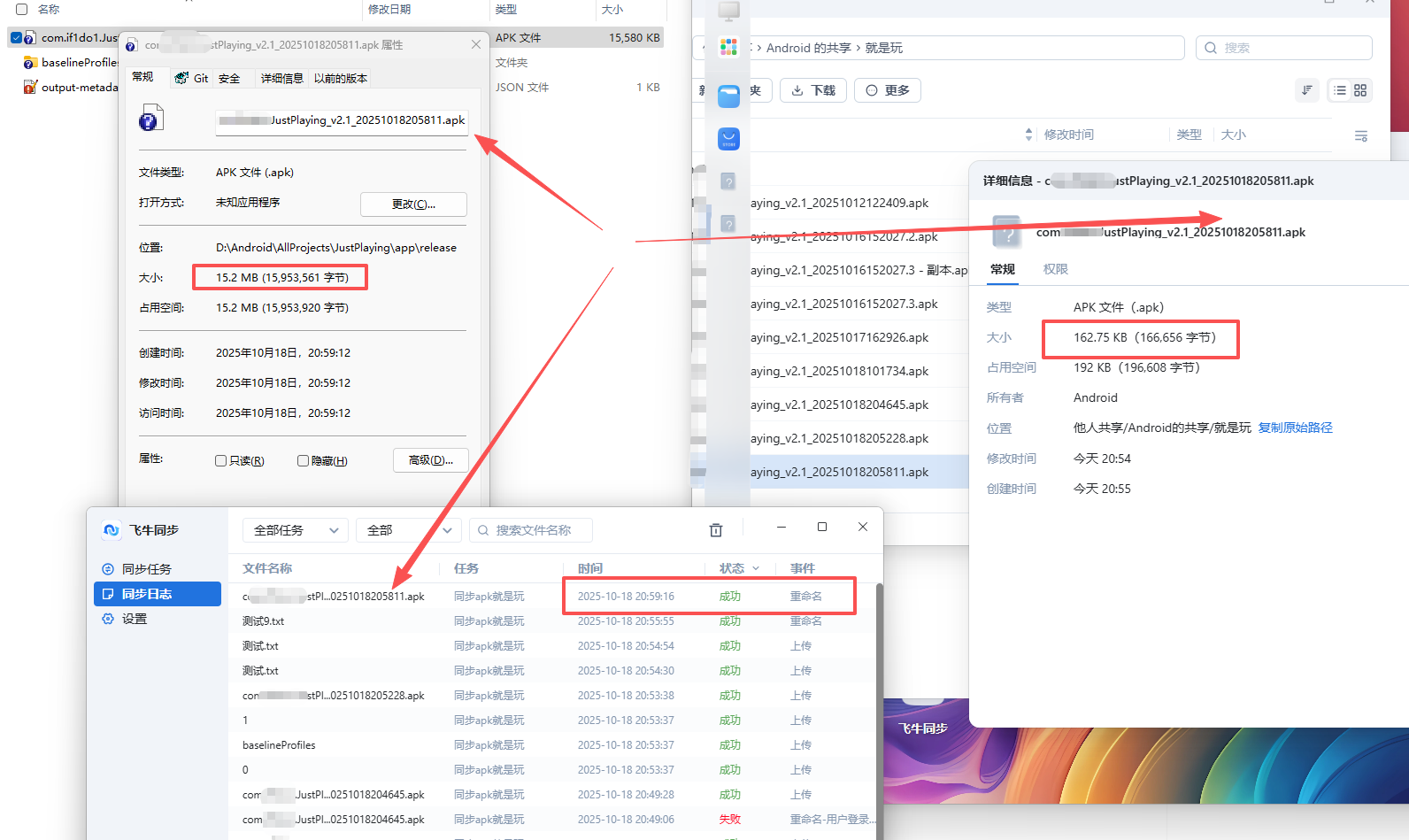Select the 常规 tab in properties dialog
This screenshot has width=1409, height=840.
[x=142, y=77]
